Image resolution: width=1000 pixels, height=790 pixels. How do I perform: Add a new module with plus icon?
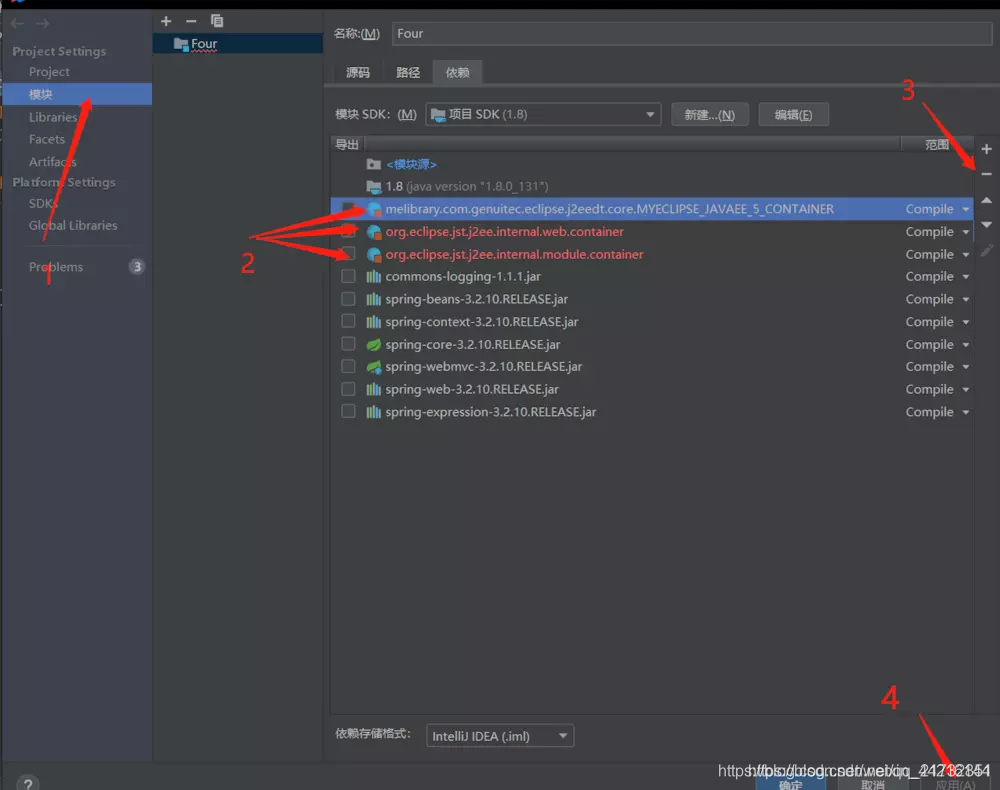coord(166,21)
